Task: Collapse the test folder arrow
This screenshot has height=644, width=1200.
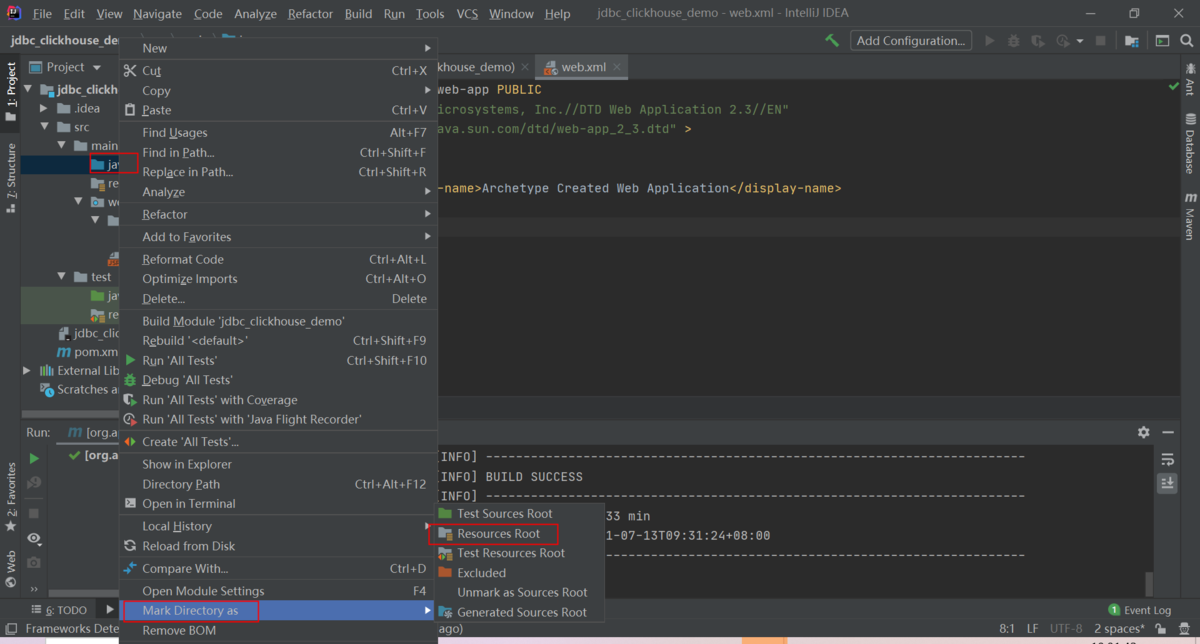Action: tap(62, 277)
